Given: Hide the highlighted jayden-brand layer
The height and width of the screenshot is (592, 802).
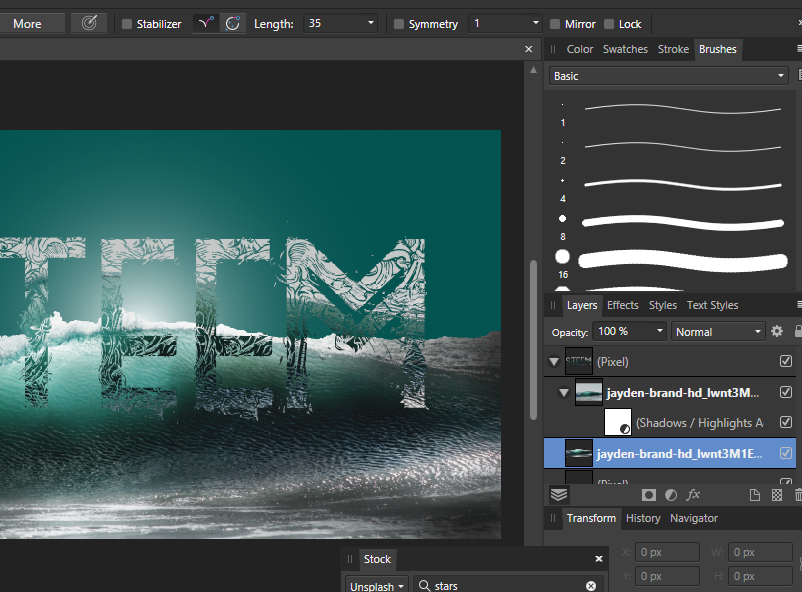Looking at the screenshot, I should pos(786,453).
